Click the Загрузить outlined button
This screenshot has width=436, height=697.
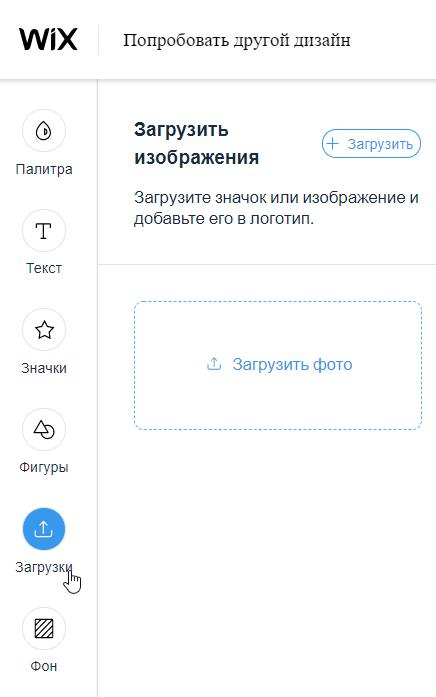tap(371, 144)
